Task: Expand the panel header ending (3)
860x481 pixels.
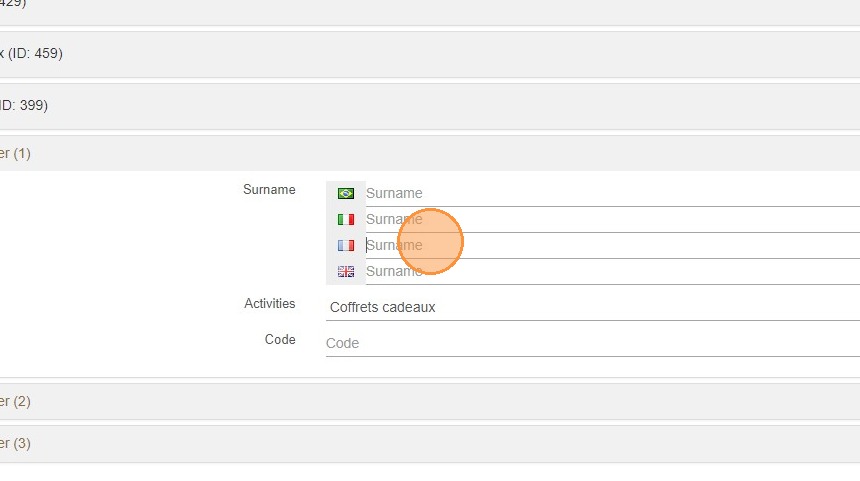Action: [x=430, y=444]
